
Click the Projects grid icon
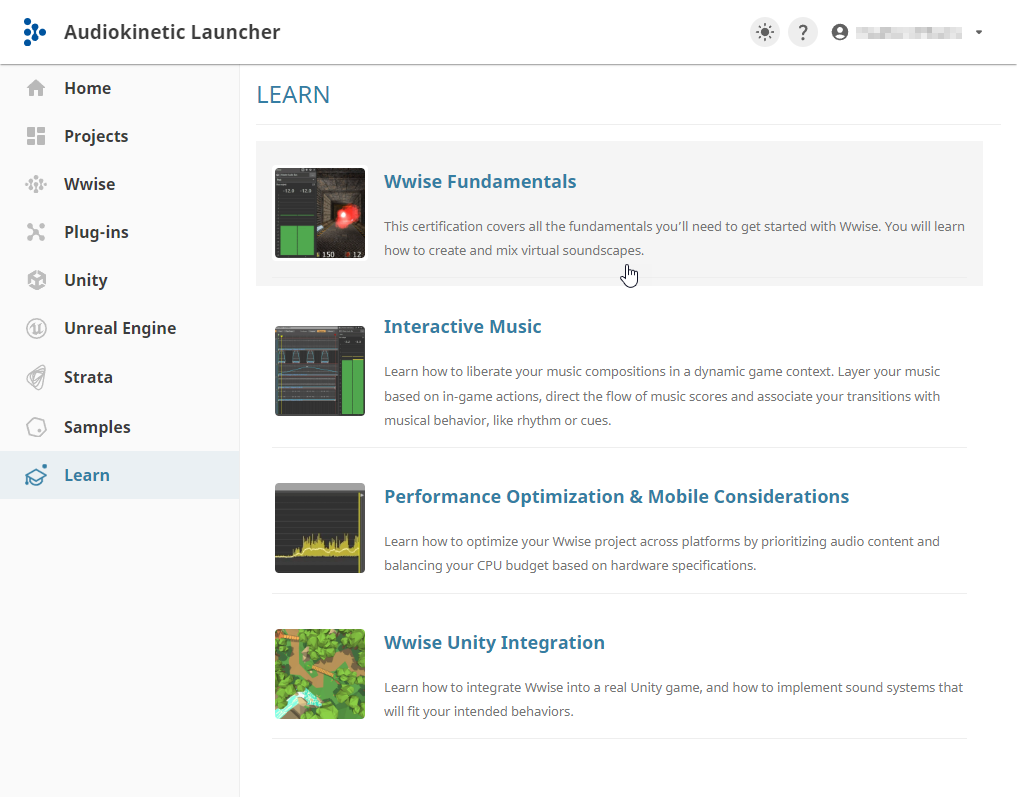point(36,136)
